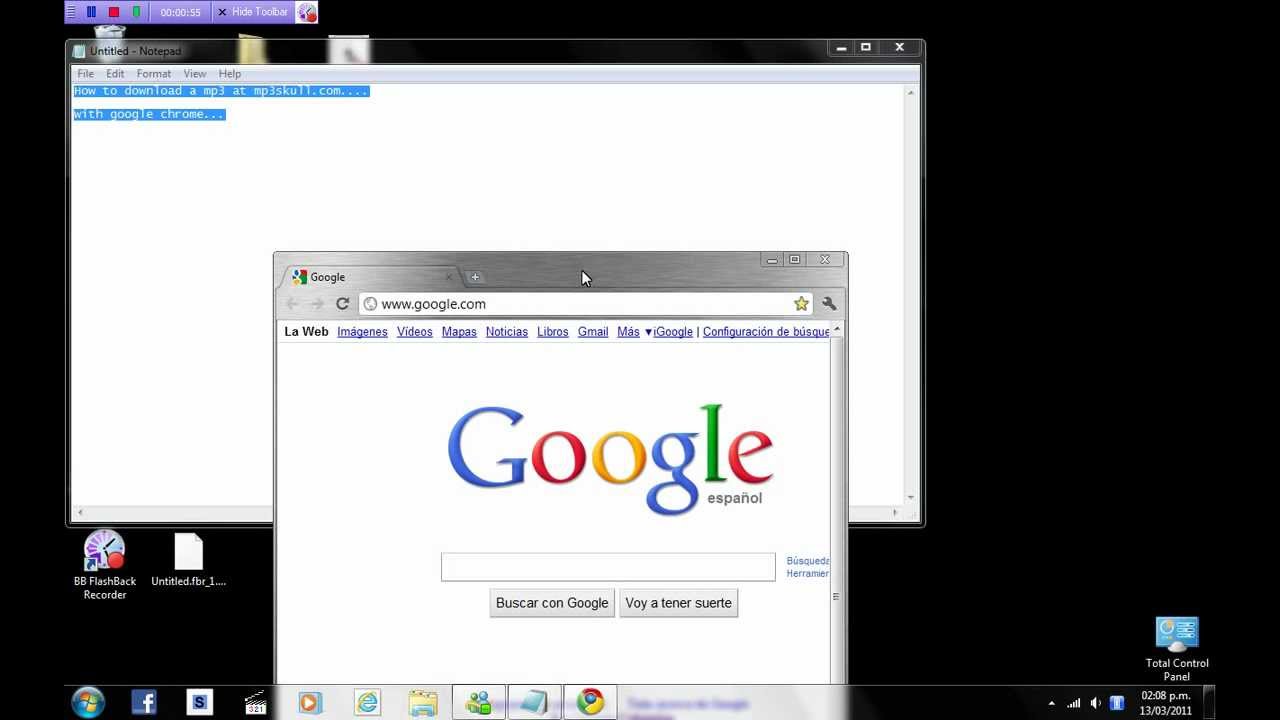Click the Google Chrome taskbar icon
1280x720 pixels.
coord(590,703)
